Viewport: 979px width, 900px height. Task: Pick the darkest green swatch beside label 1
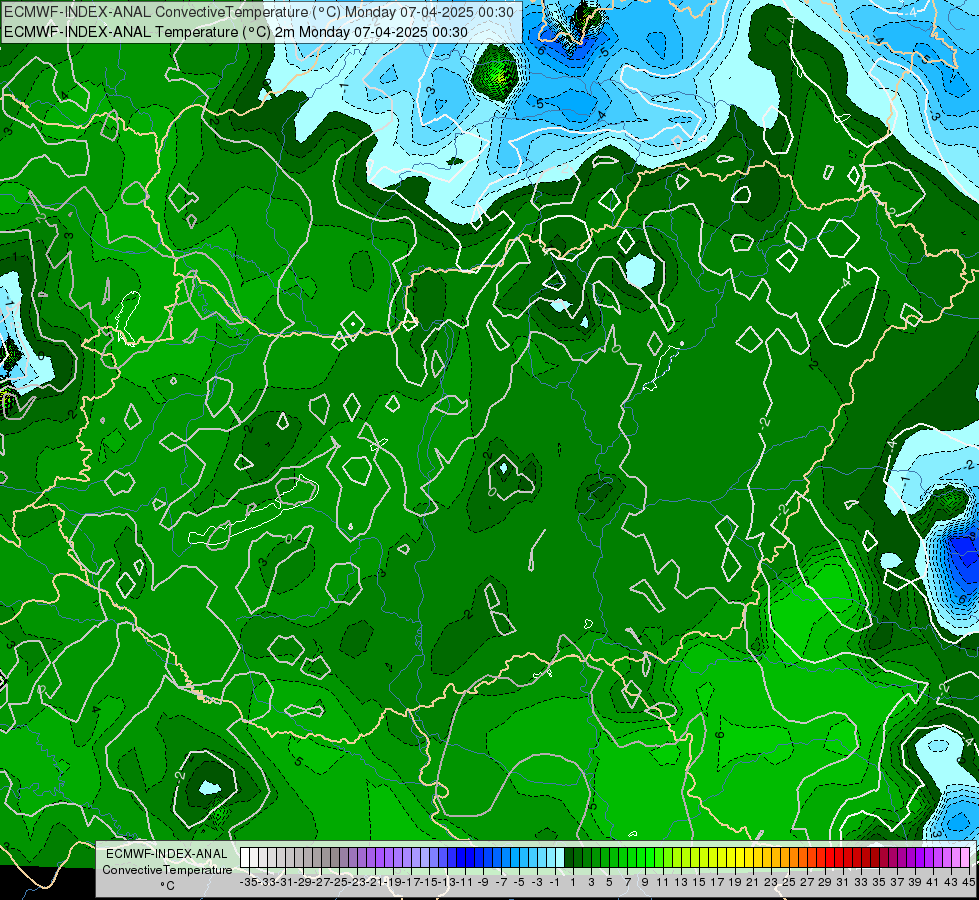pyautogui.click(x=568, y=858)
